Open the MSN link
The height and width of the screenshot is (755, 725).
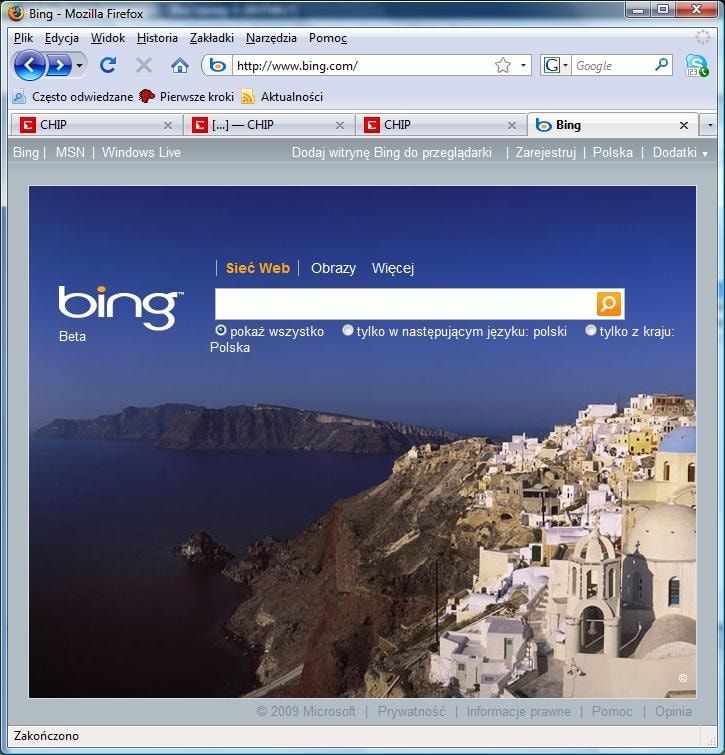click(70, 153)
